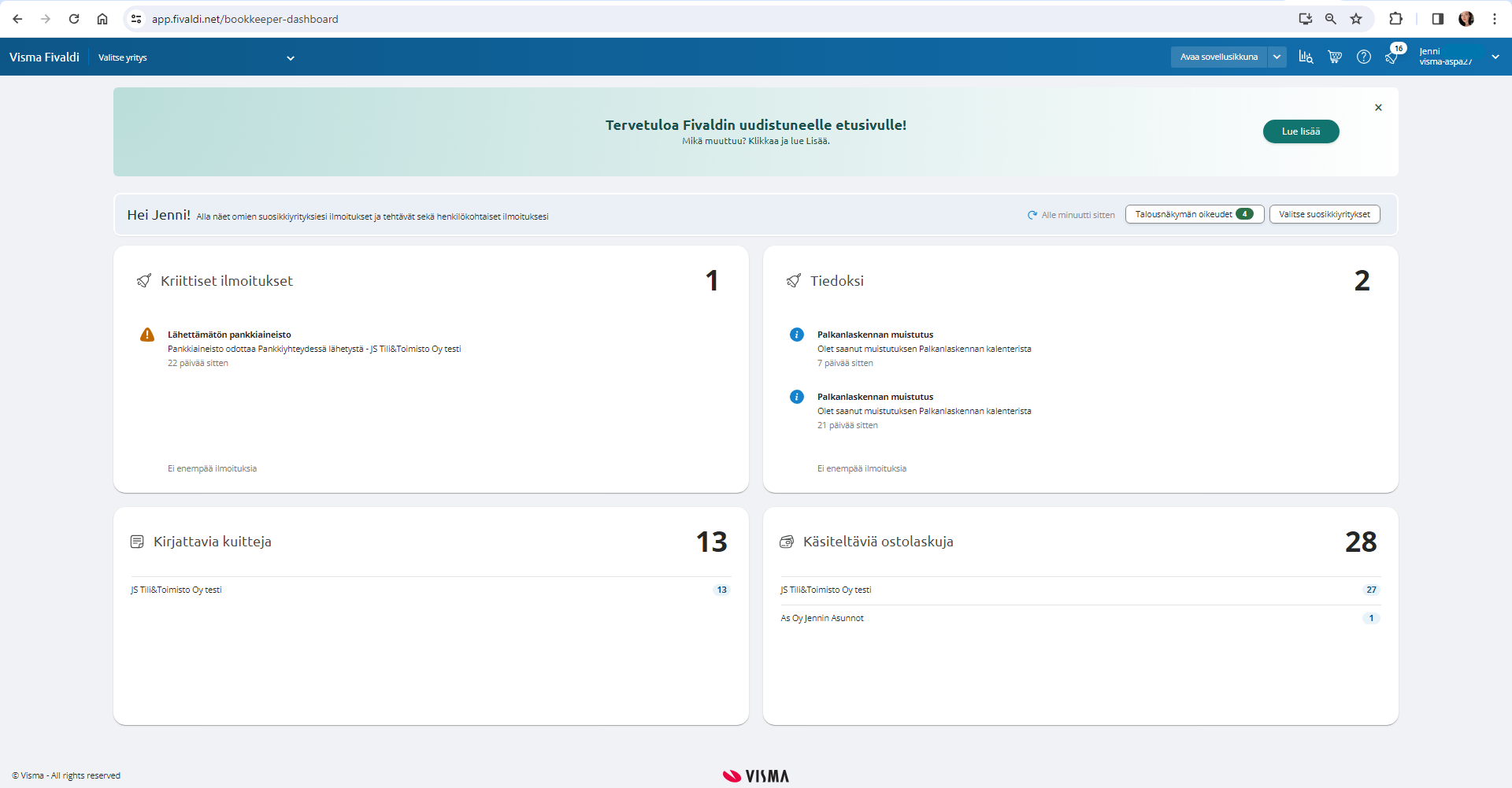Click the help question mark icon

1364,57
